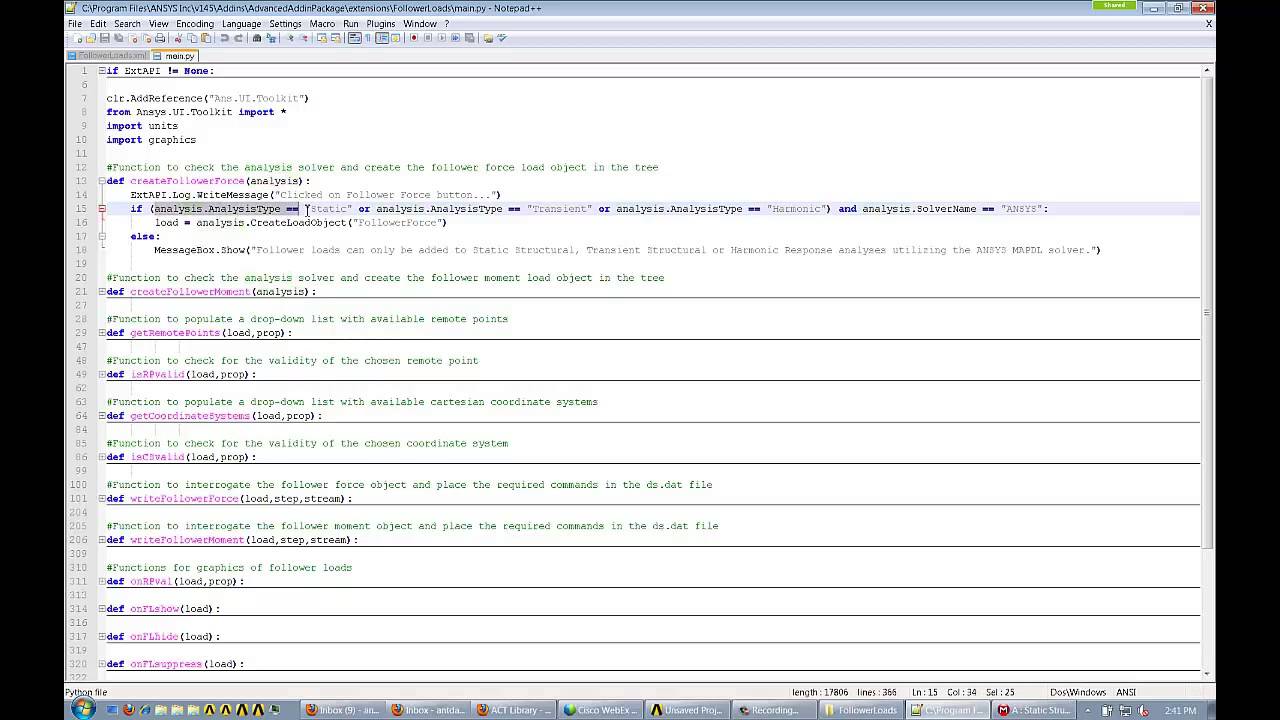This screenshot has height=720, width=1280.
Task: Click the taskbar clock showing 2:41 PM
Action: [x=1181, y=710]
